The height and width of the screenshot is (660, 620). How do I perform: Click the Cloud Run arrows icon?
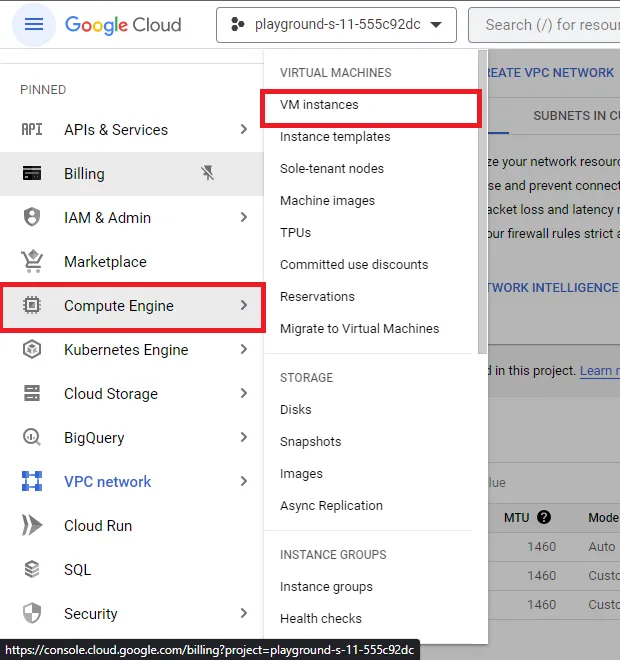32,525
